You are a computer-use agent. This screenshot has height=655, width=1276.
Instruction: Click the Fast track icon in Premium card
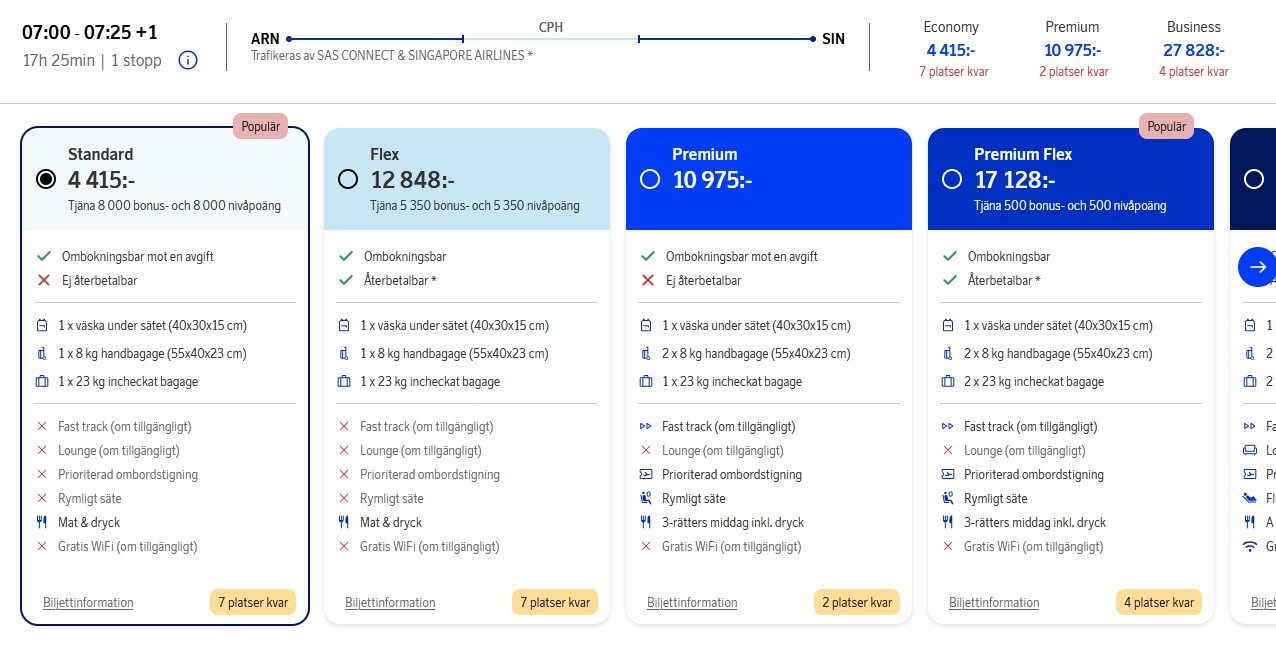(646, 426)
